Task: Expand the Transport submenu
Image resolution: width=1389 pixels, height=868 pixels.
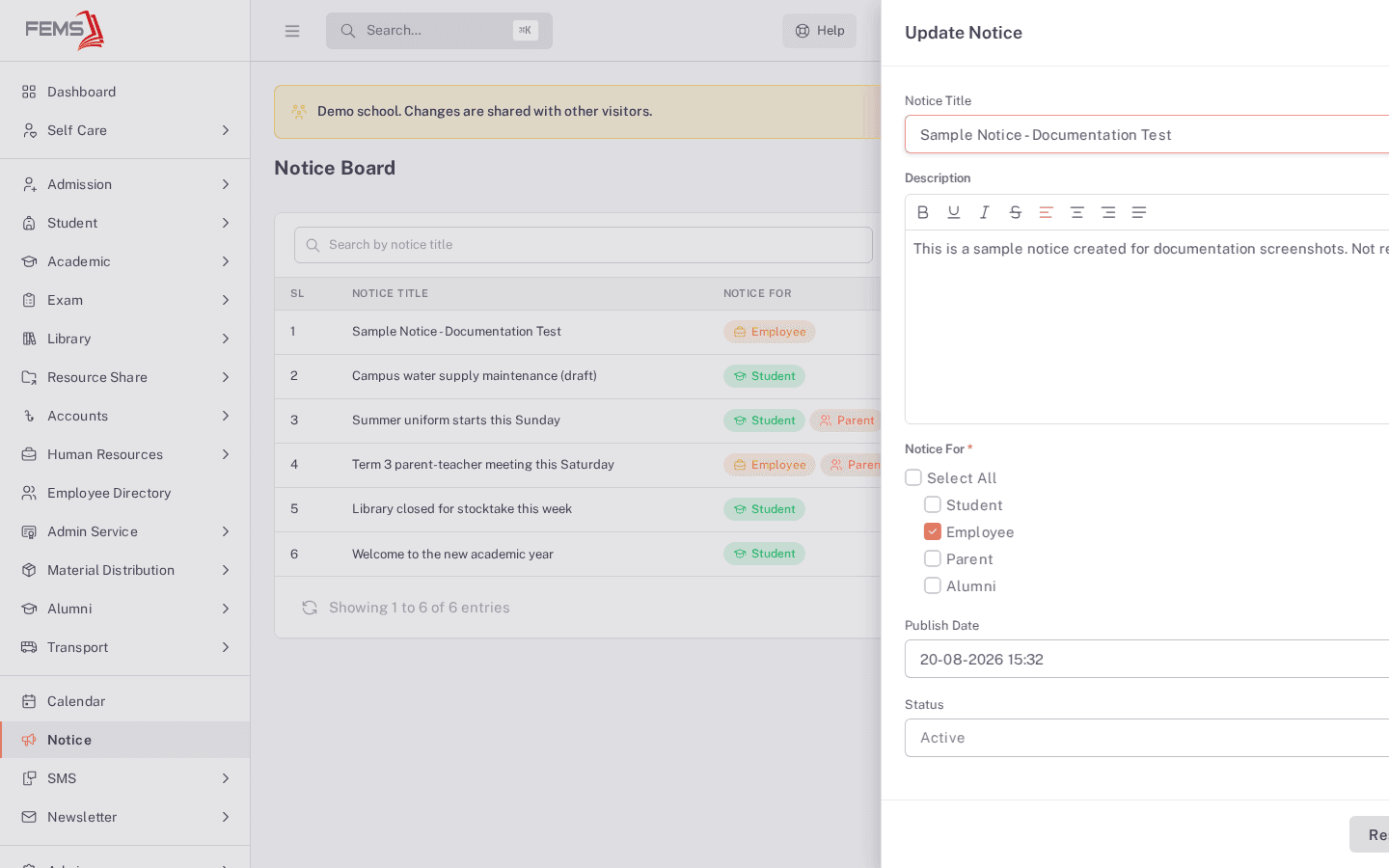Action: coord(125,647)
